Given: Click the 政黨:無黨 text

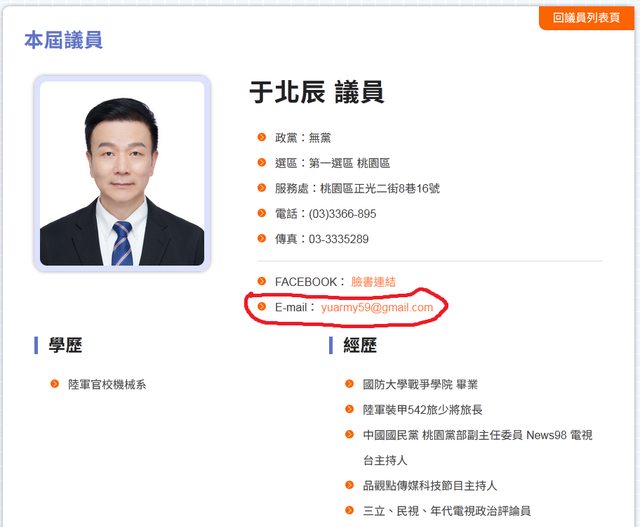Looking at the screenshot, I should click(303, 138).
